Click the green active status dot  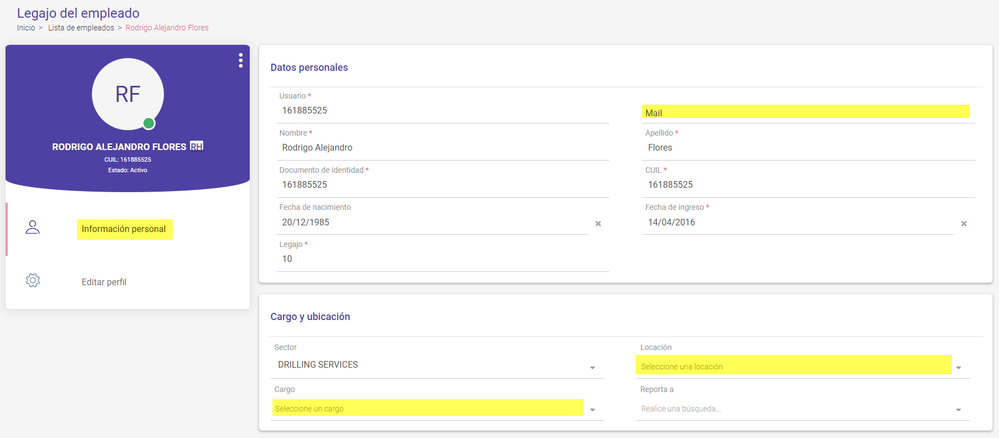(148, 123)
